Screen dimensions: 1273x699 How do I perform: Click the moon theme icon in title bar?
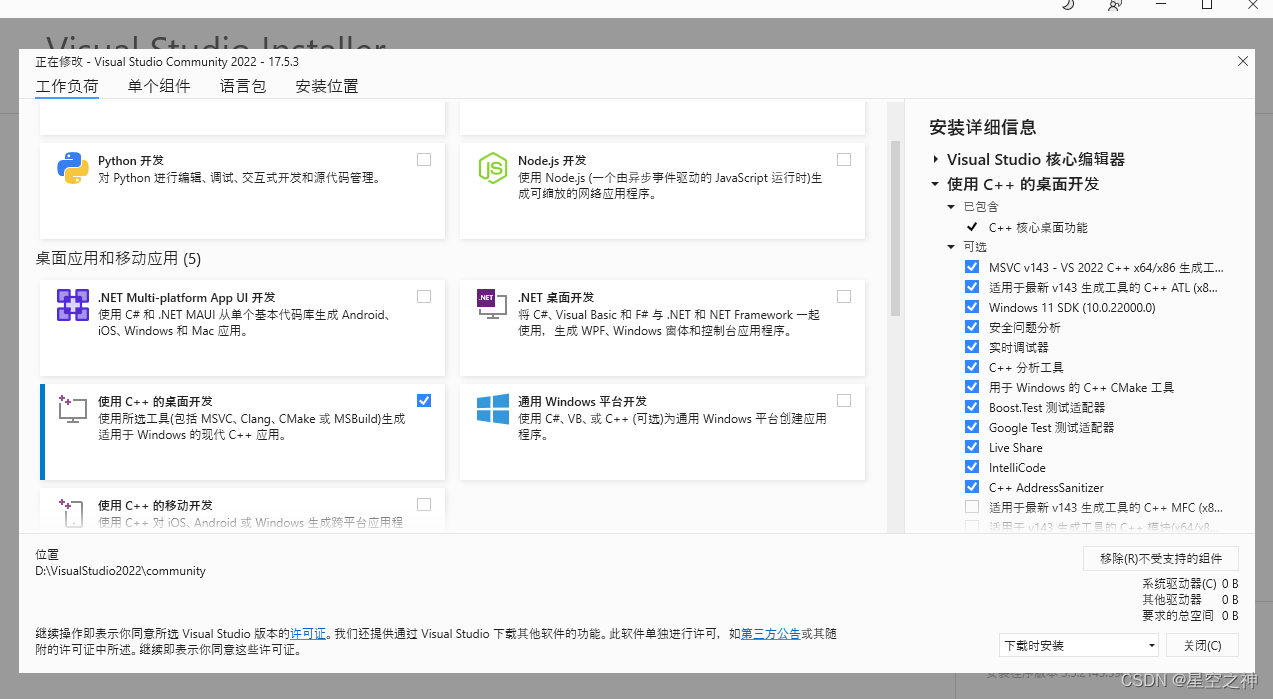pyautogui.click(x=1068, y=5)
